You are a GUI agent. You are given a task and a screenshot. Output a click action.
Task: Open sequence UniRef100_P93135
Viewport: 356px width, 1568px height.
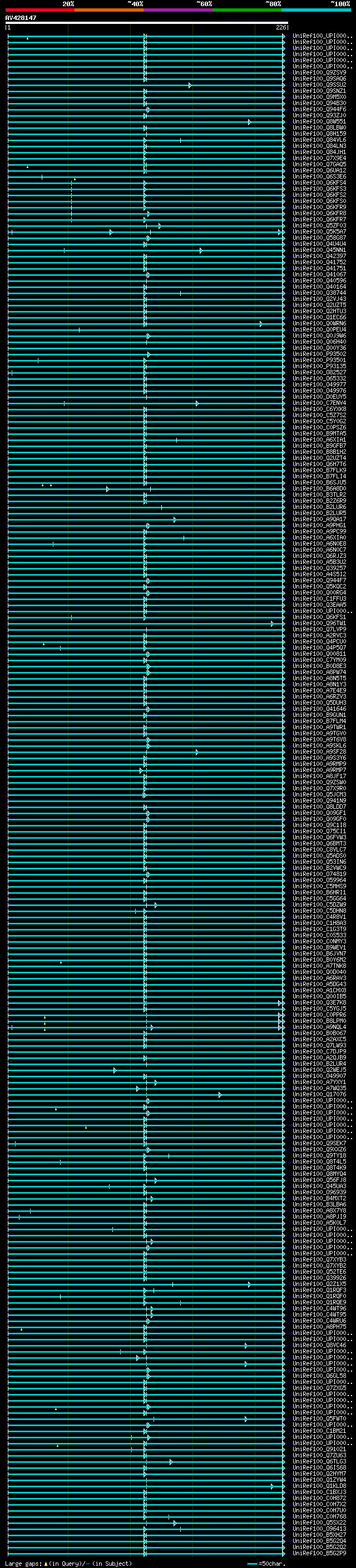(319, 367)
